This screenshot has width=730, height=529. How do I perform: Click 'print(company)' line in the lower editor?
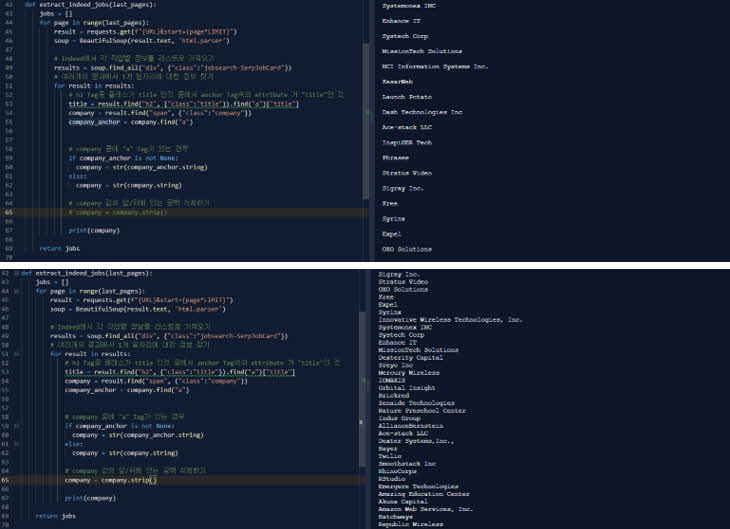tap(90, 498)
